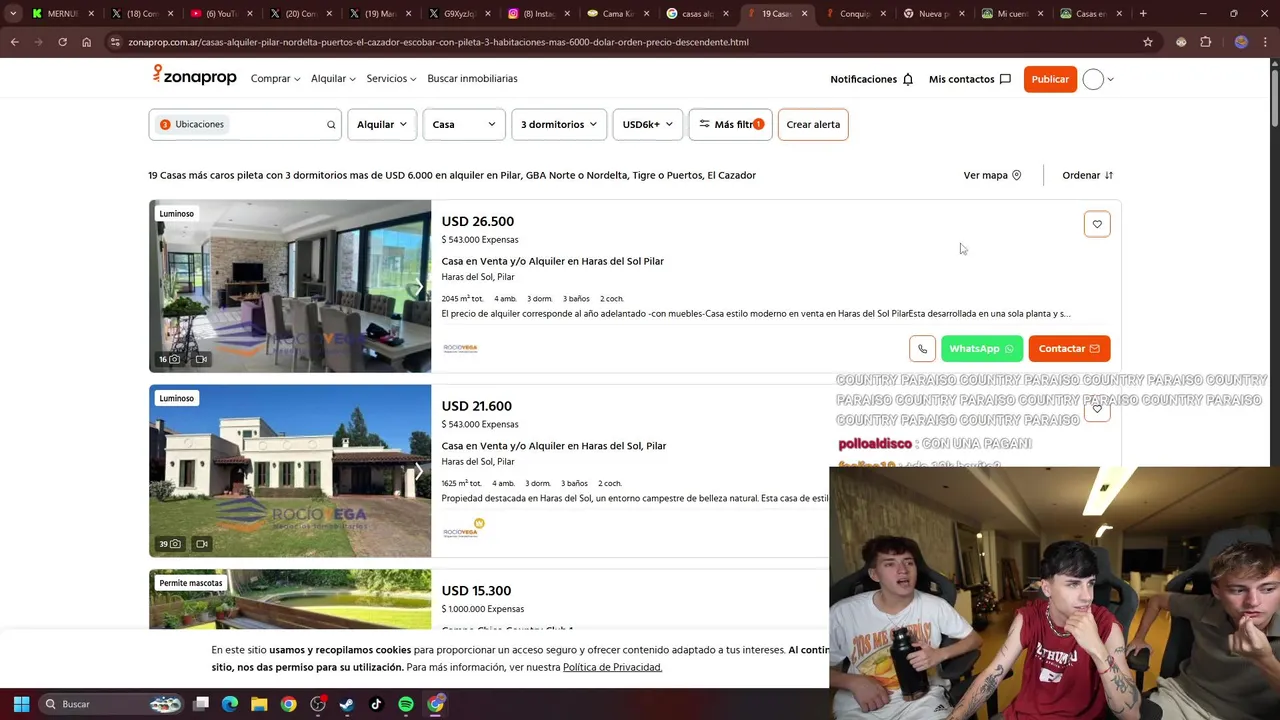Viewport: 1280px width, 720px height.
Task: Open the Notificaciones bell icon
Action: coord(908,79)
